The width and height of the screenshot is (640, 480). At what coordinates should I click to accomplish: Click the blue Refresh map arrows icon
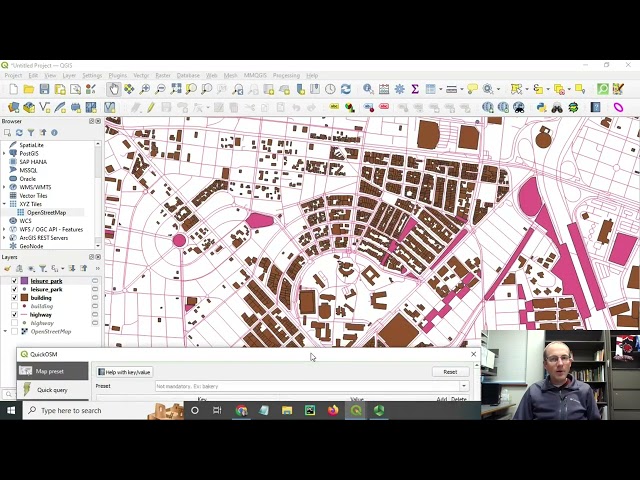[x=346, y=89]
